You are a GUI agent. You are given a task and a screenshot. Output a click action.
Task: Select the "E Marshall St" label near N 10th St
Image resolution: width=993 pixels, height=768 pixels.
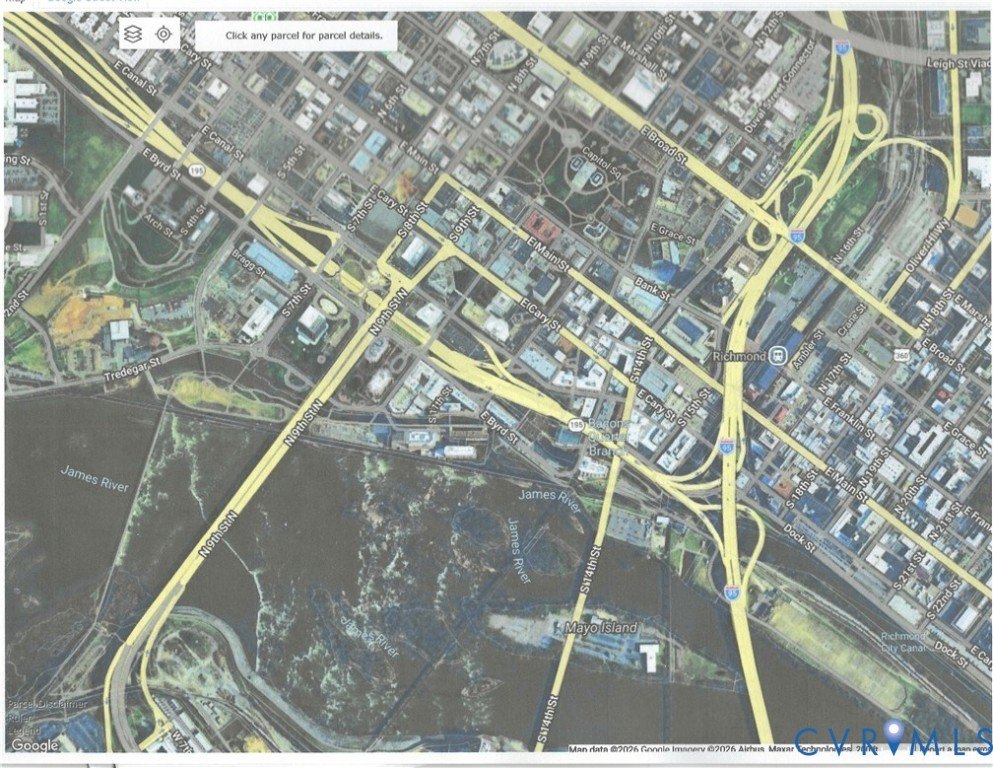tap(639, 57)
